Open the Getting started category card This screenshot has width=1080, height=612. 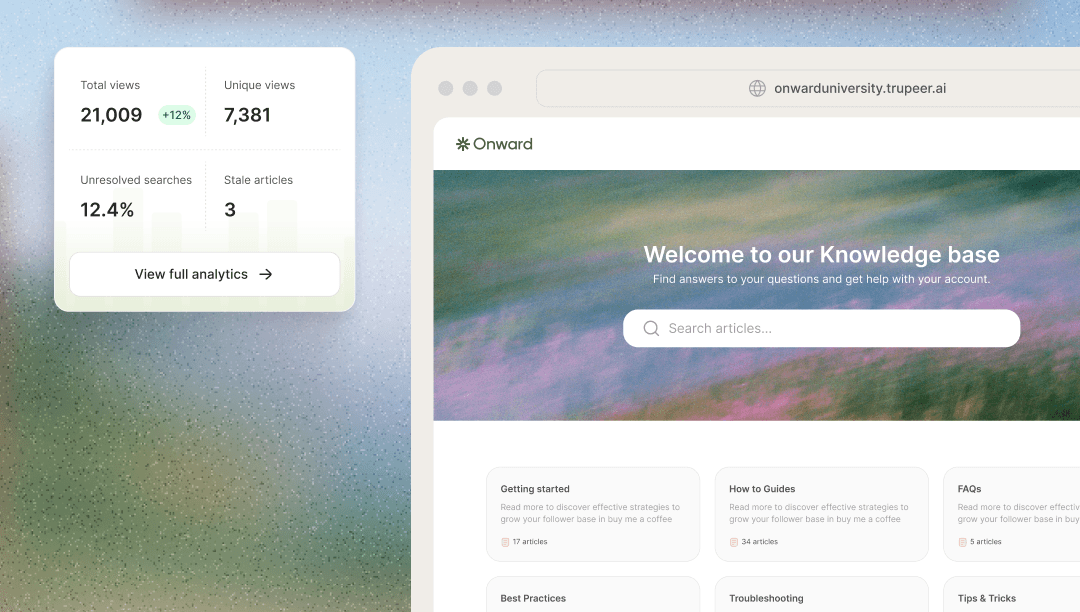coord(592,514)
